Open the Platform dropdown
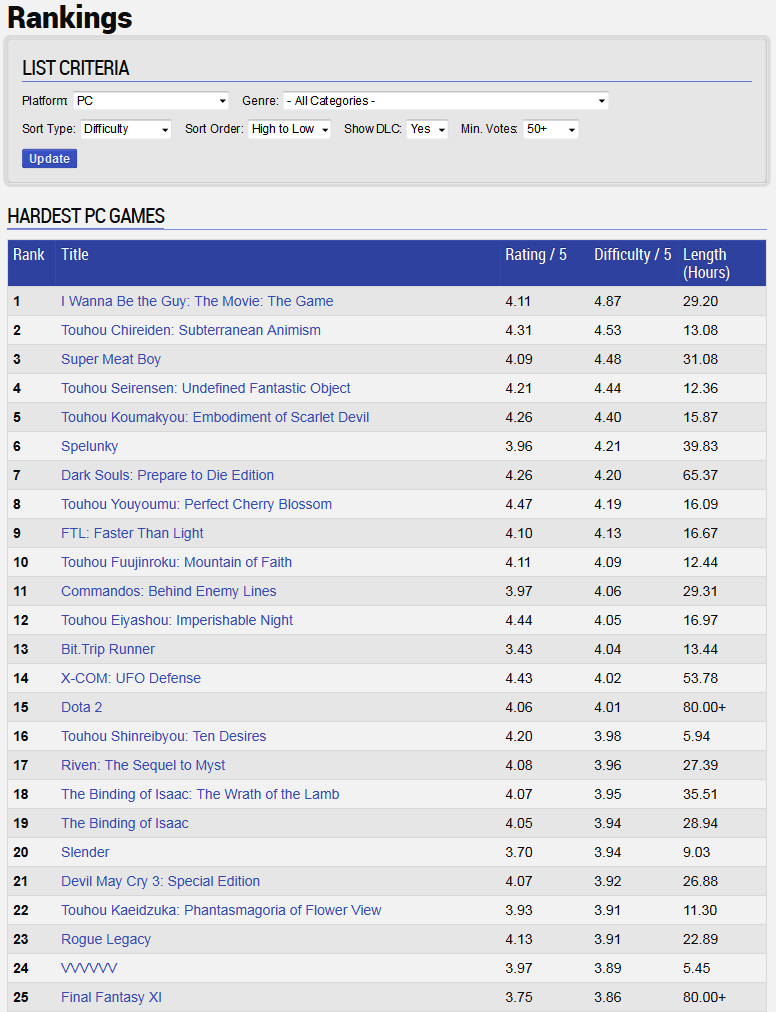This screenshot has width=776, height=1012. pyautogui.click(x=151, y=101)
